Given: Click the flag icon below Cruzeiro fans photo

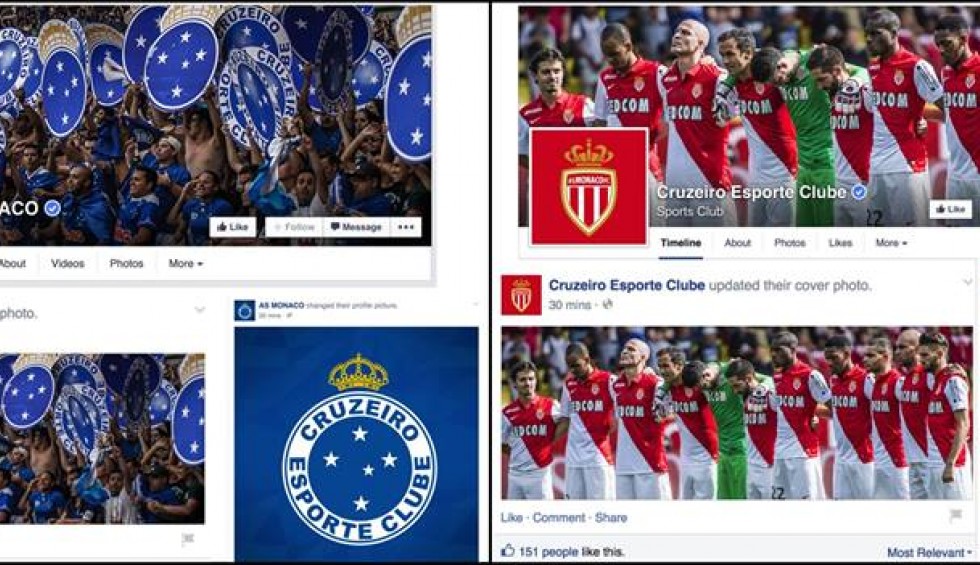Looking at the screenshot, I should (x=188, y=539).
